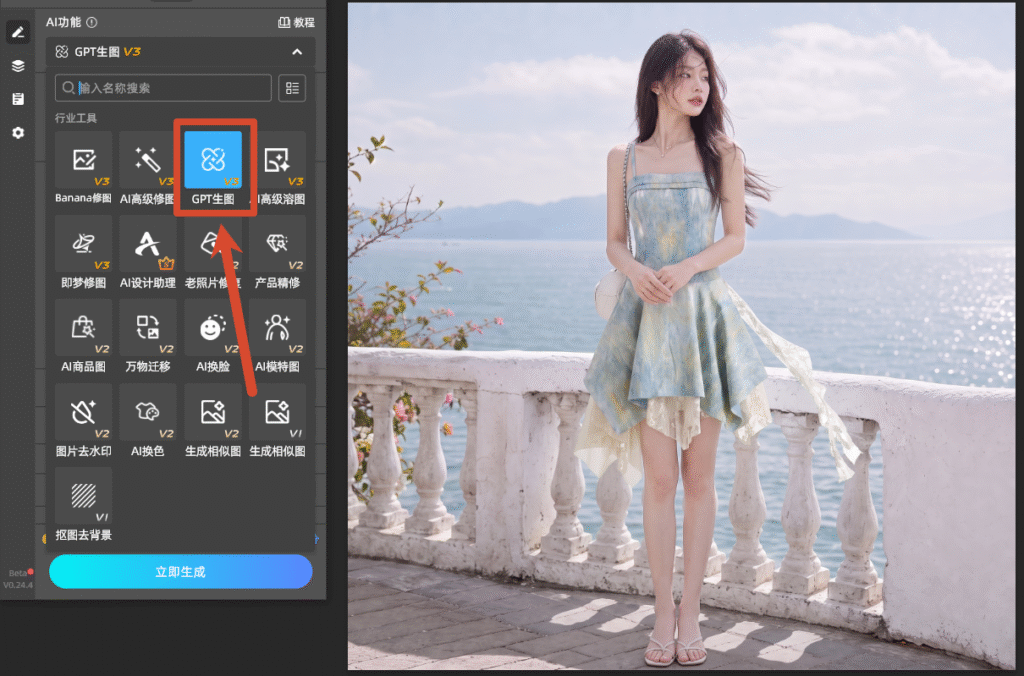Screen dimensions: 1024x676
Task: Open the settings gear in sidebar
Action: pos(18,133)
